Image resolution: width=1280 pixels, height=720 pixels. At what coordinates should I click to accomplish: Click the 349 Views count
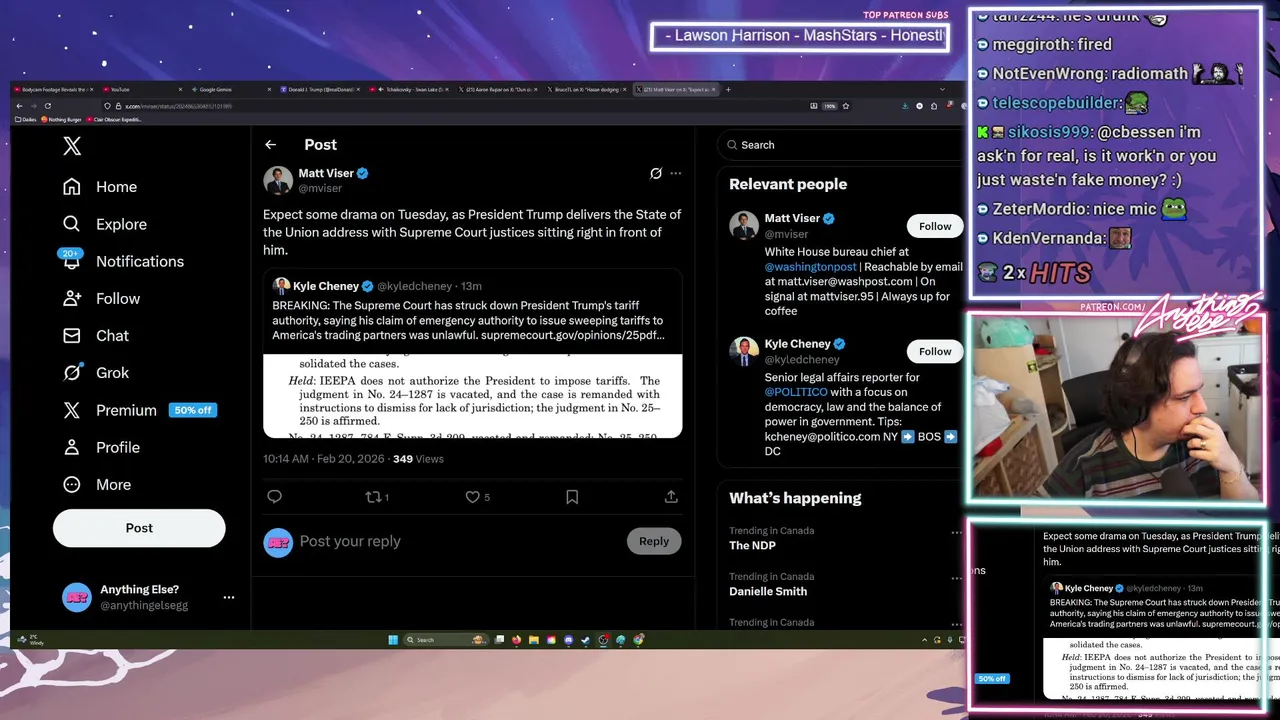[418, 459]
